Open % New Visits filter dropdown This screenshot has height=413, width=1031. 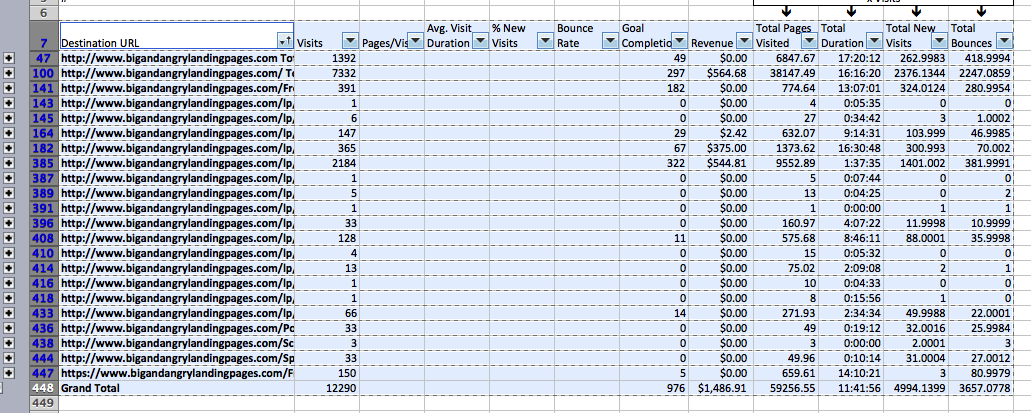(546, 42)
